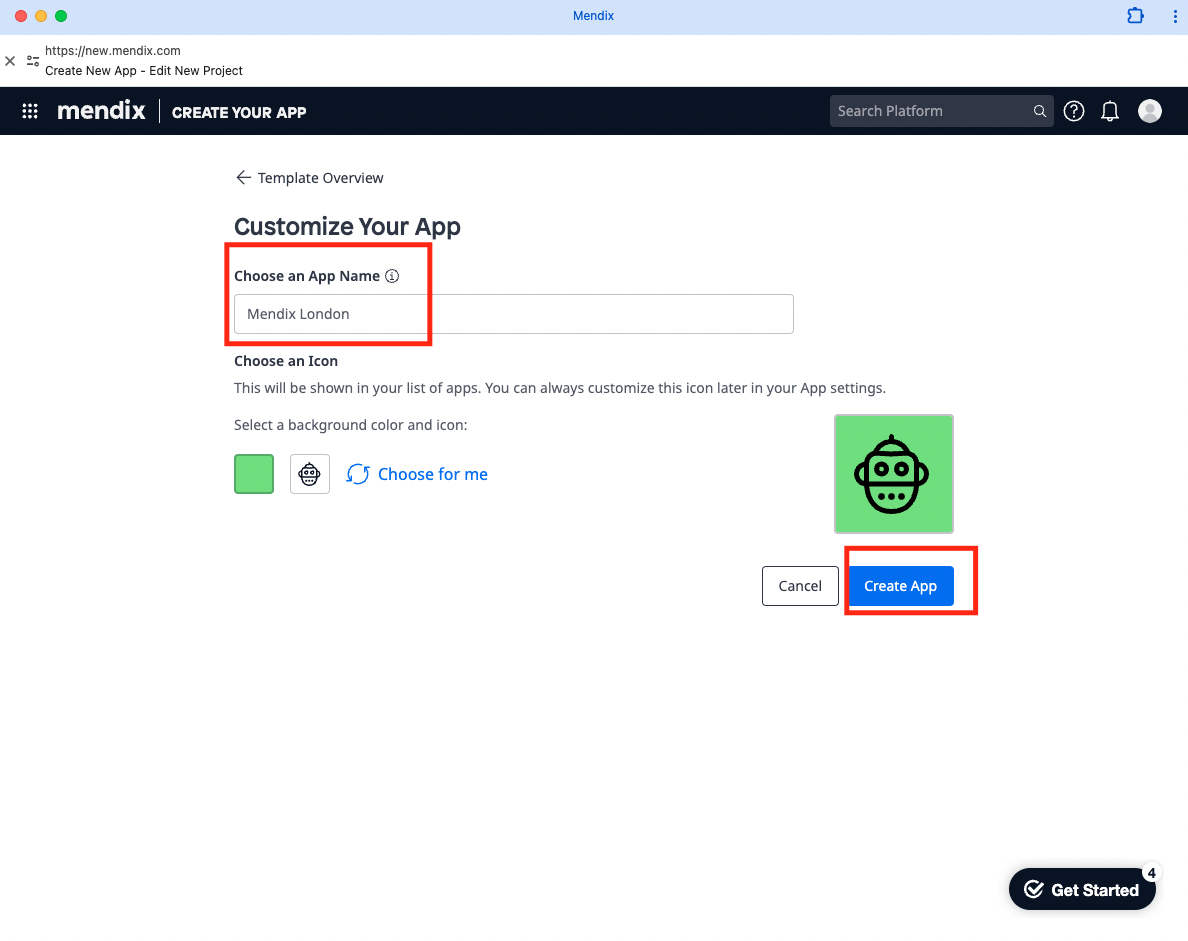Click the https://new.mendix.com URL text

(113, 51)
